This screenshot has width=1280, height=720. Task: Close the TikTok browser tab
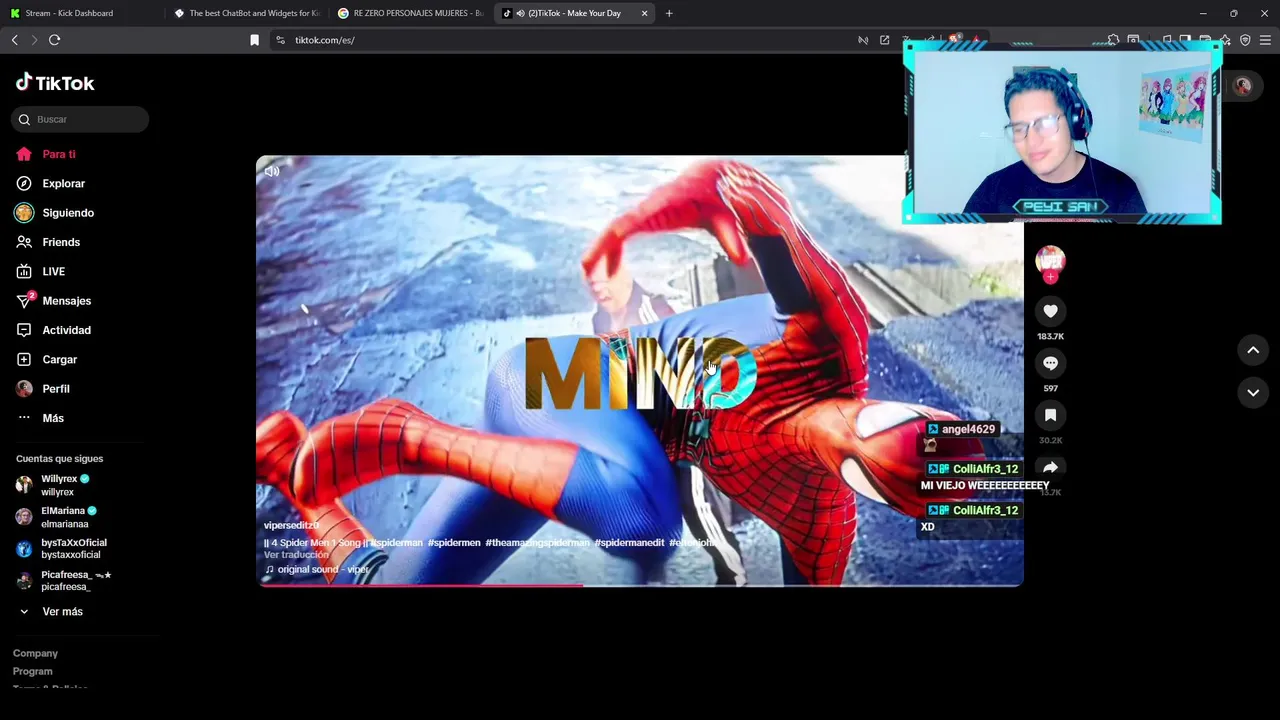click(644, 13)
